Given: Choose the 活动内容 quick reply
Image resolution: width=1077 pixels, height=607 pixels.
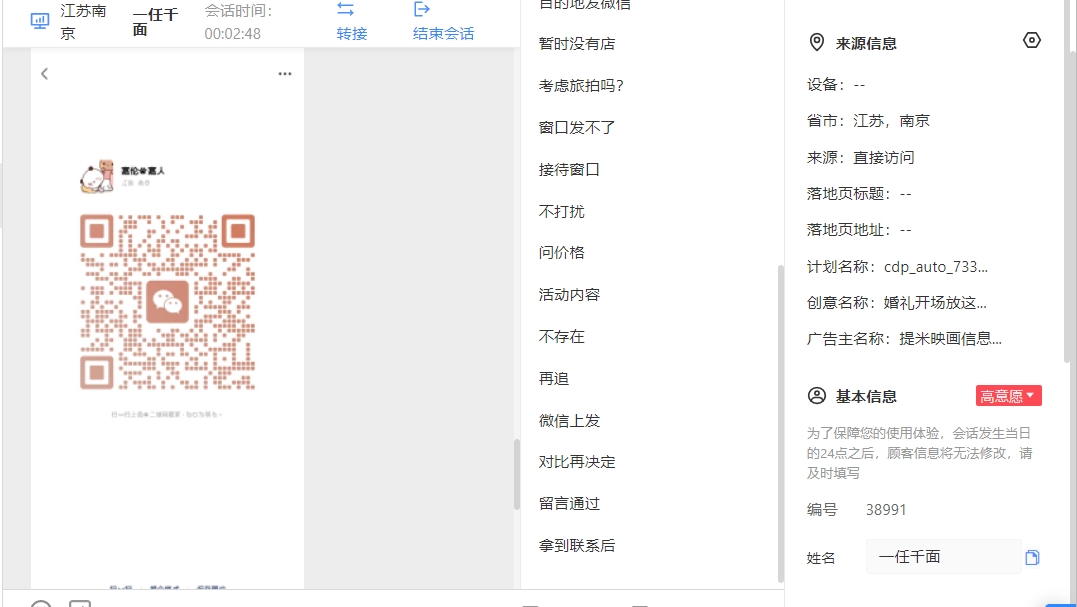Looking at the screenshot, I should pos(569,295).
